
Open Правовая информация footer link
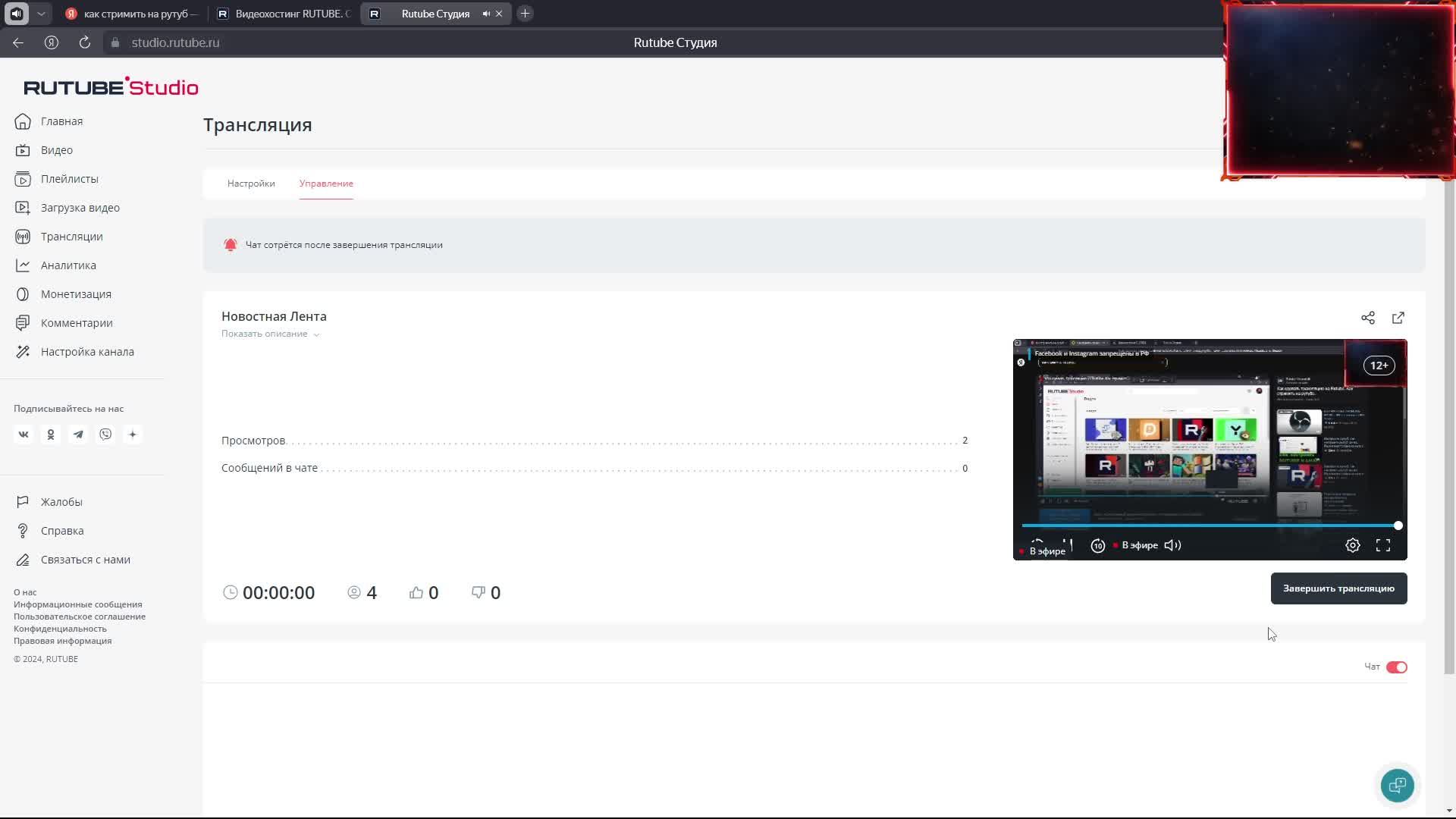(x=62, y=641)
